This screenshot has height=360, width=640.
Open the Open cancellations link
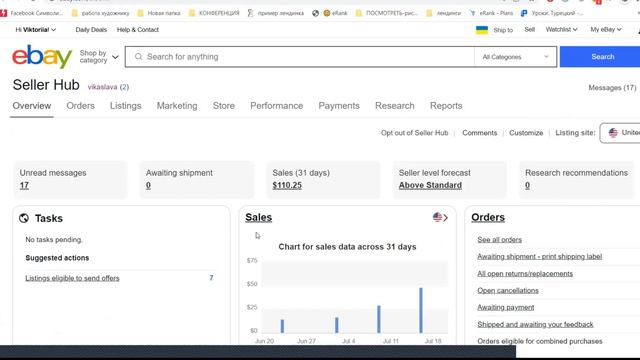tap(508, 291)
